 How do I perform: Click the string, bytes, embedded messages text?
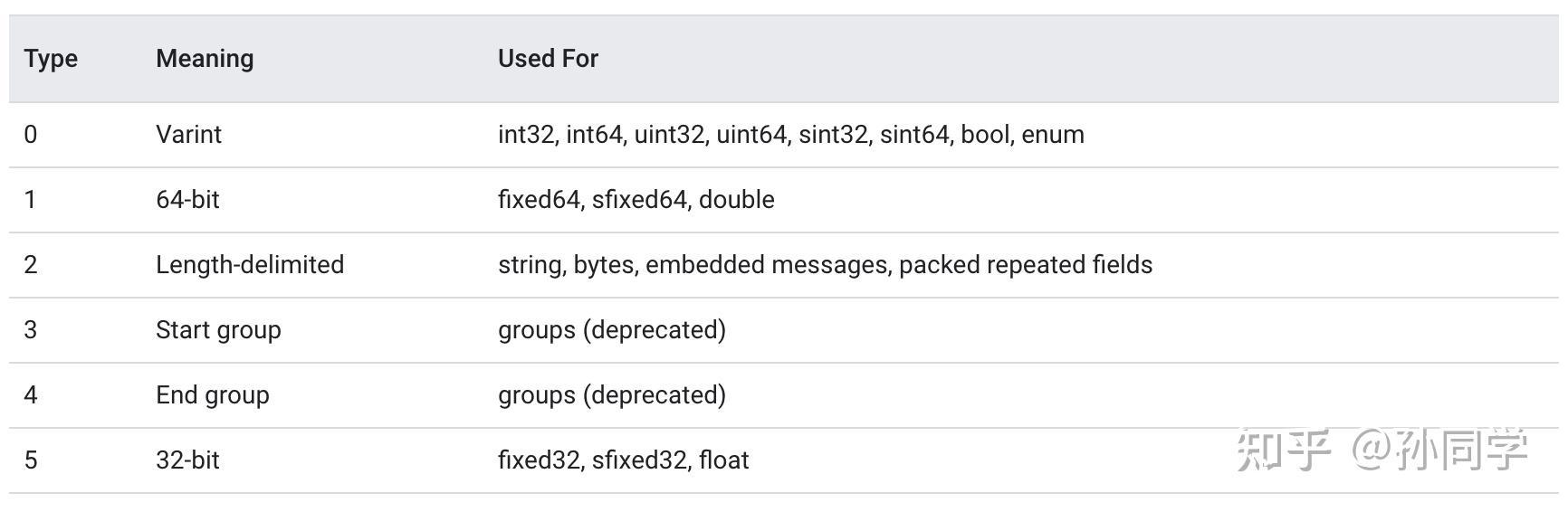(825, 265)
